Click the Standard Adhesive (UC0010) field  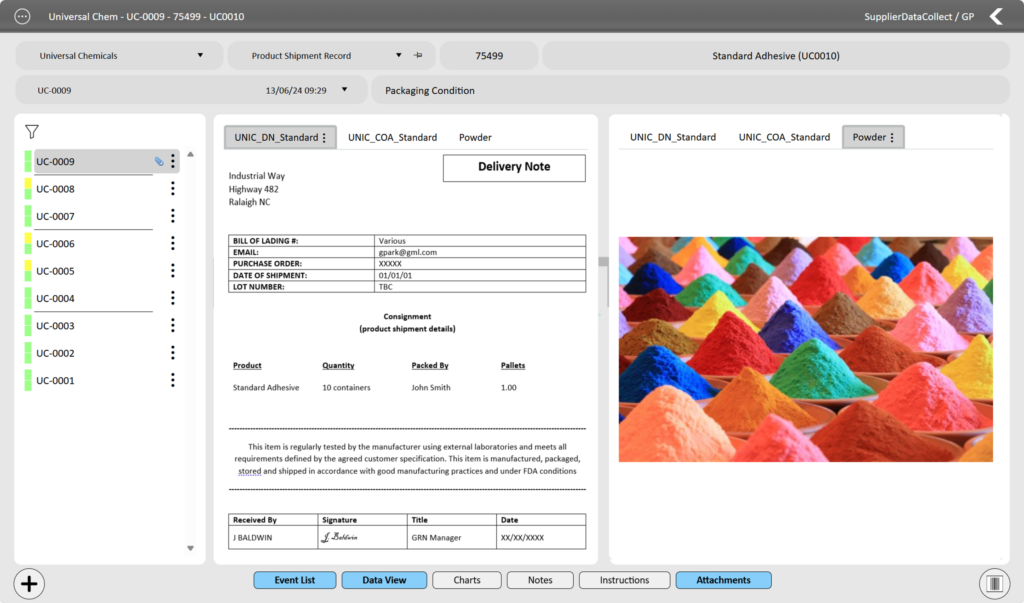pos(776,56)
